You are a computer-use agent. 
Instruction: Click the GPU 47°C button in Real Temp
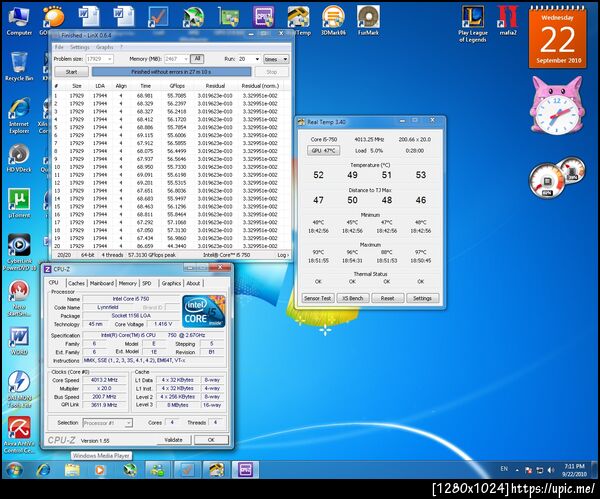tap(323, 150)
